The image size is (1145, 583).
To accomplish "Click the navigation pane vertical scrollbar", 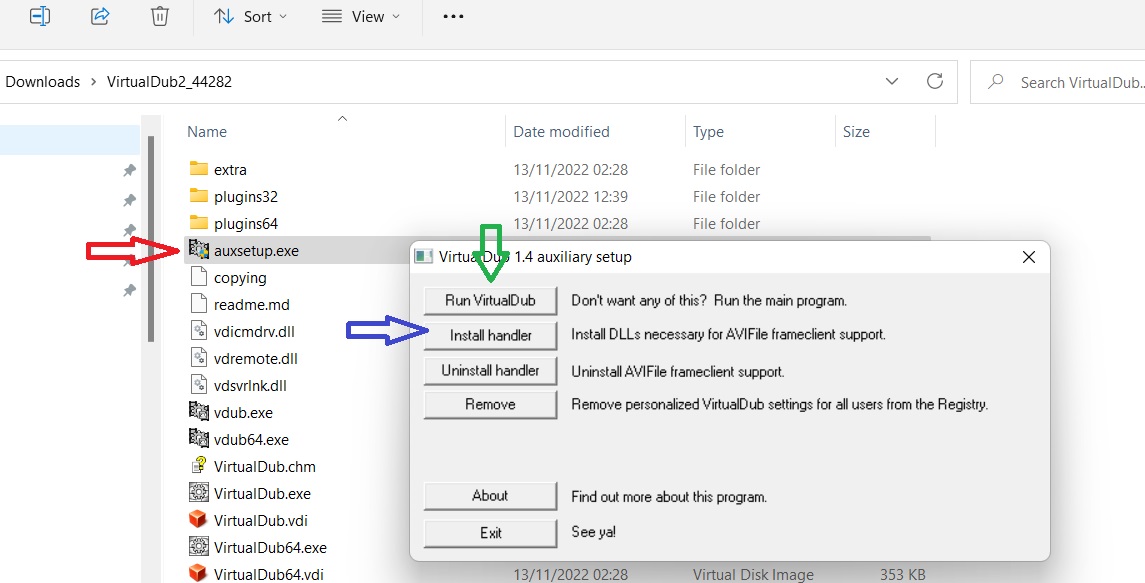I will point(150,238).
